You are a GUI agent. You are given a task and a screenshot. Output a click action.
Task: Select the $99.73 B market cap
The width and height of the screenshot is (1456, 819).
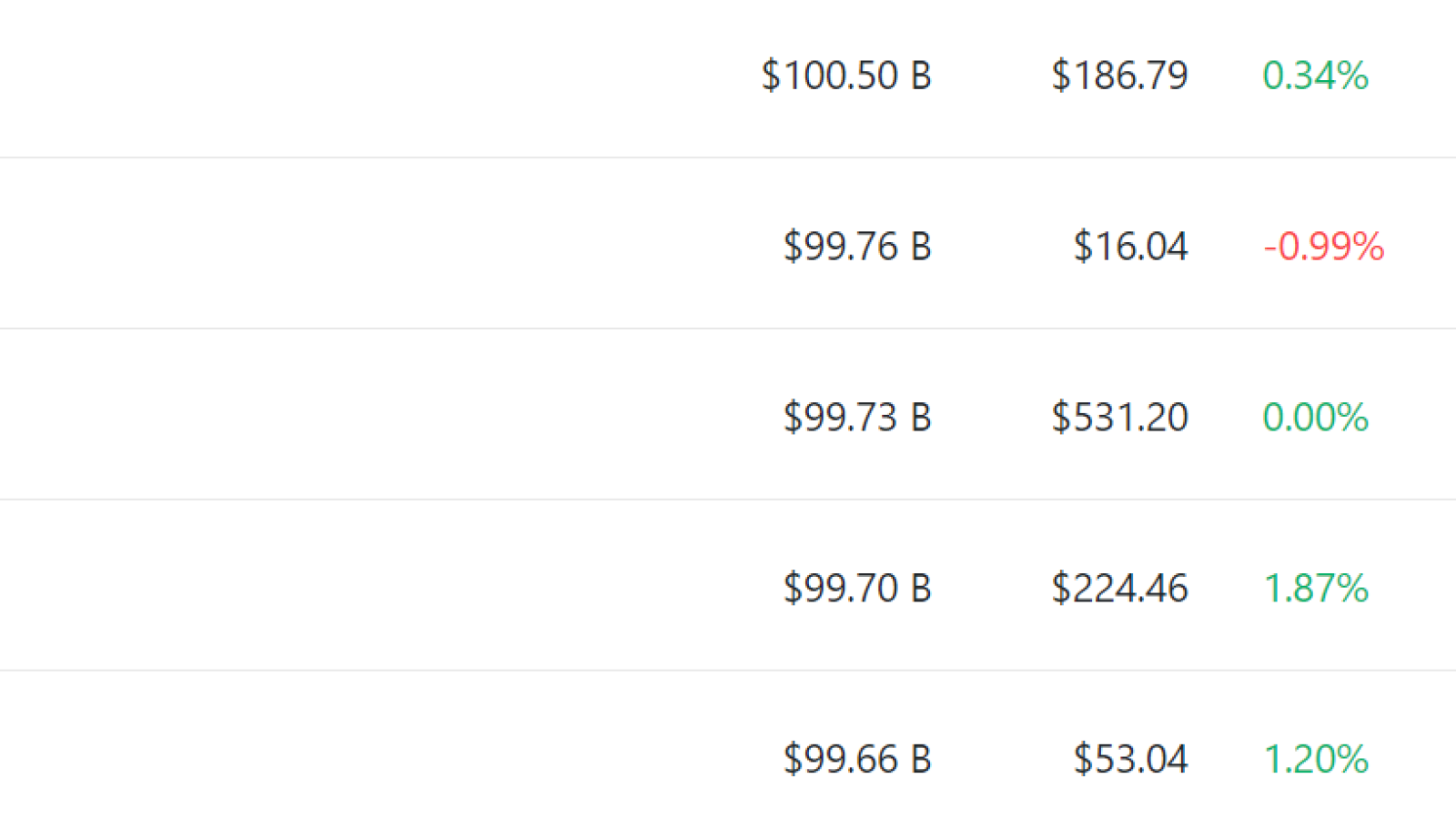[857, 418]
